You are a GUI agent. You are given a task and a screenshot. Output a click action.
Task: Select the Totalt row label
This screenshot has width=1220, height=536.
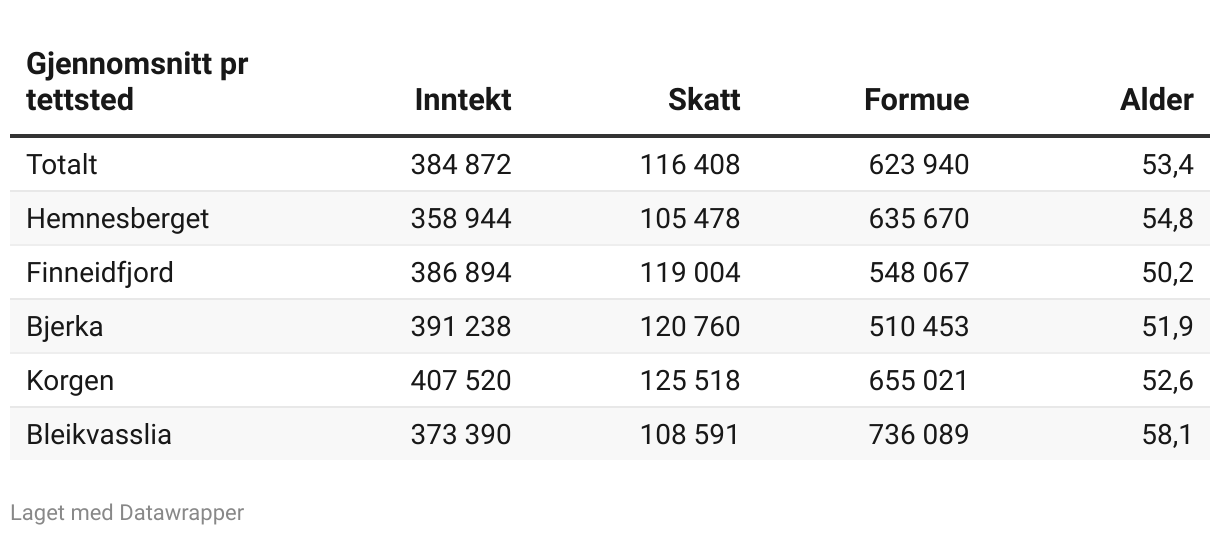[x=62, y=164]
